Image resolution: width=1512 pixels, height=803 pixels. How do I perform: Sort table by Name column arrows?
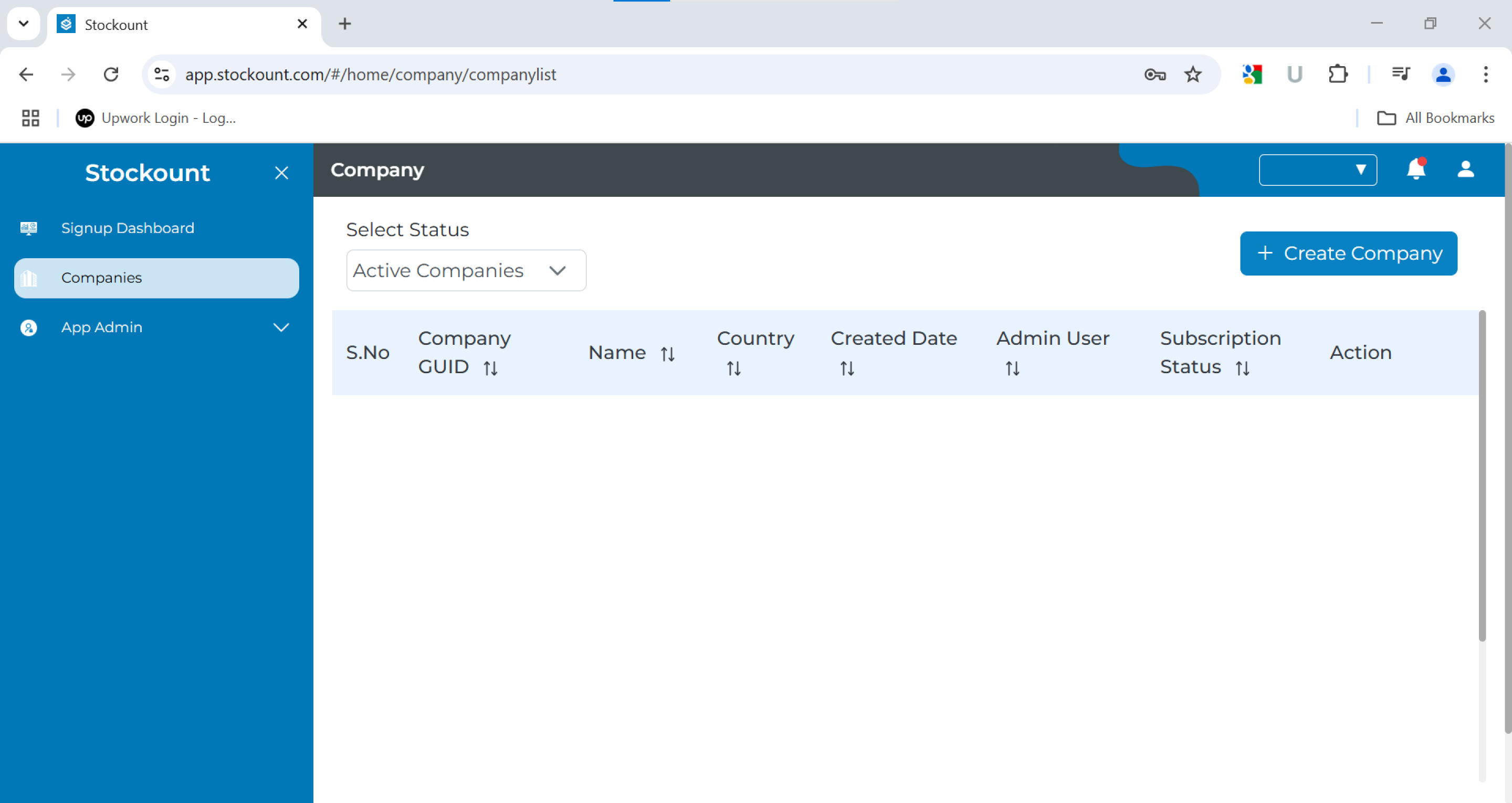pos(667,354)
